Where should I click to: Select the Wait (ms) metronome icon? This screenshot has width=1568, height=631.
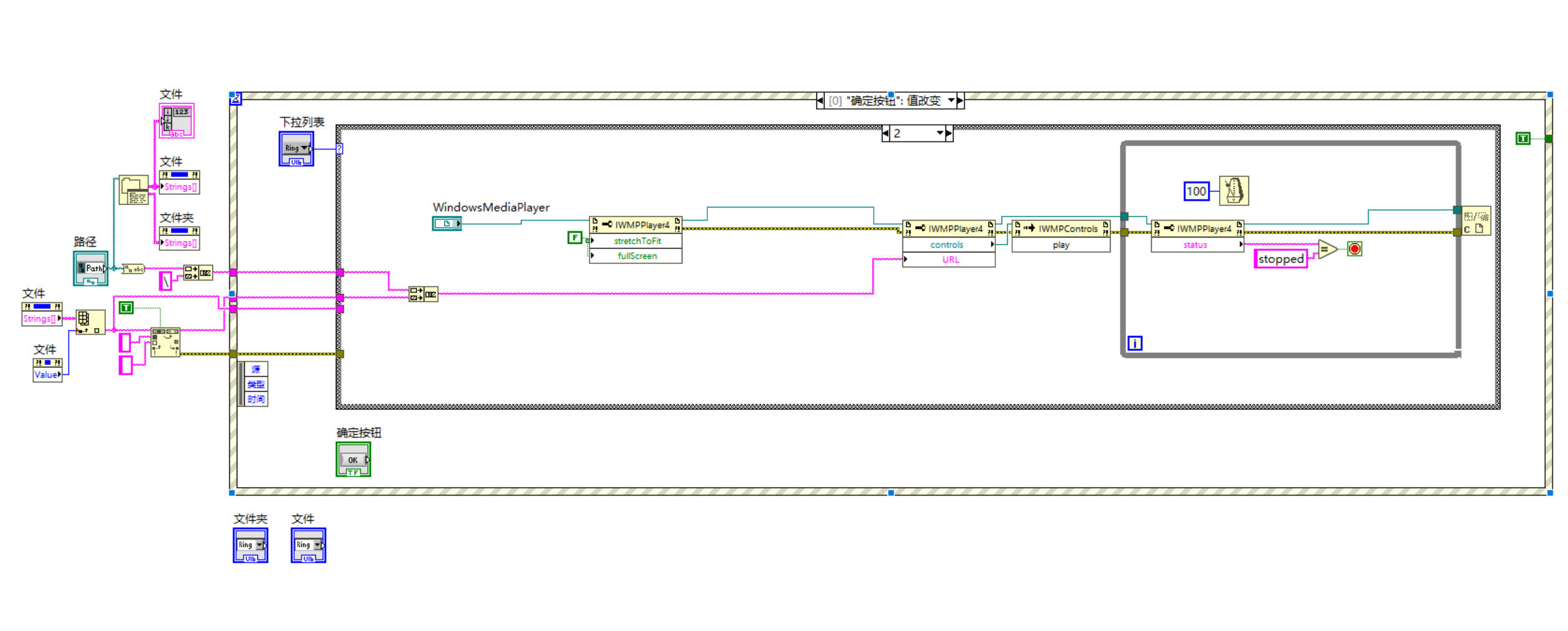[x=1233, y=191]
